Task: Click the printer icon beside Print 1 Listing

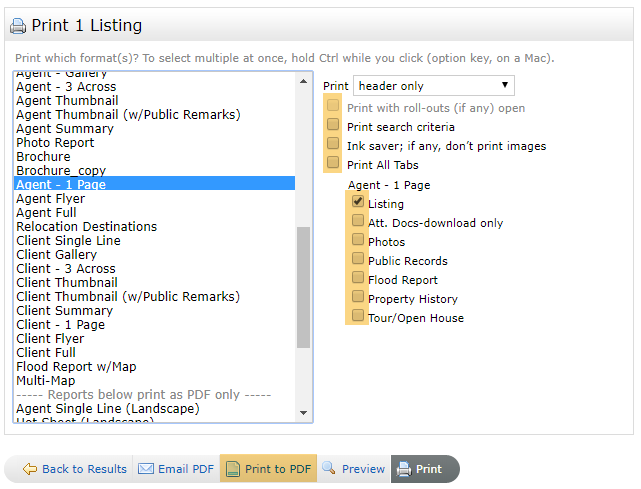Action: pos(18,26)
